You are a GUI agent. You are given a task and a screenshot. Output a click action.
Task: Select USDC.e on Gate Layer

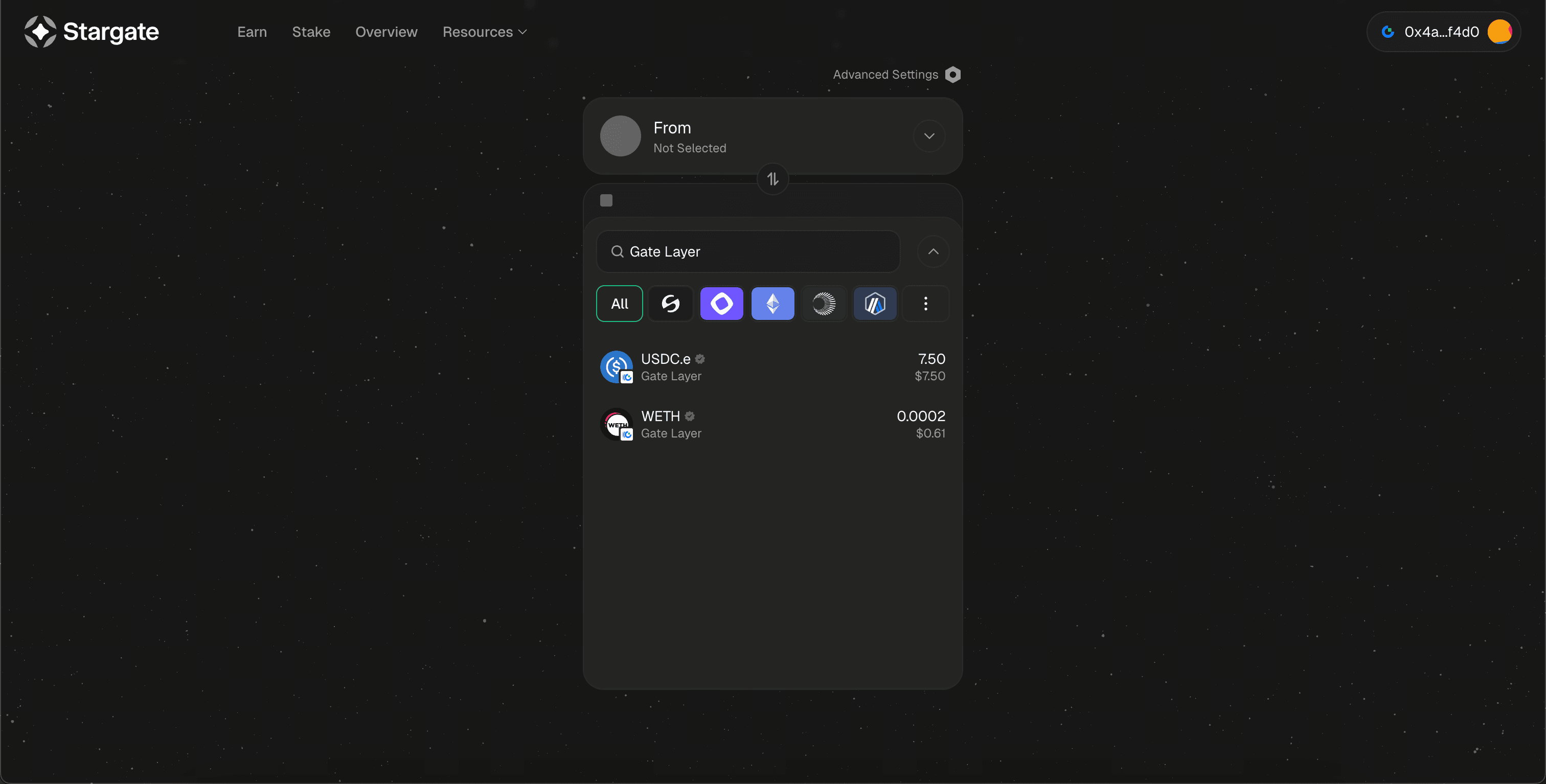(x=772, y=367)
